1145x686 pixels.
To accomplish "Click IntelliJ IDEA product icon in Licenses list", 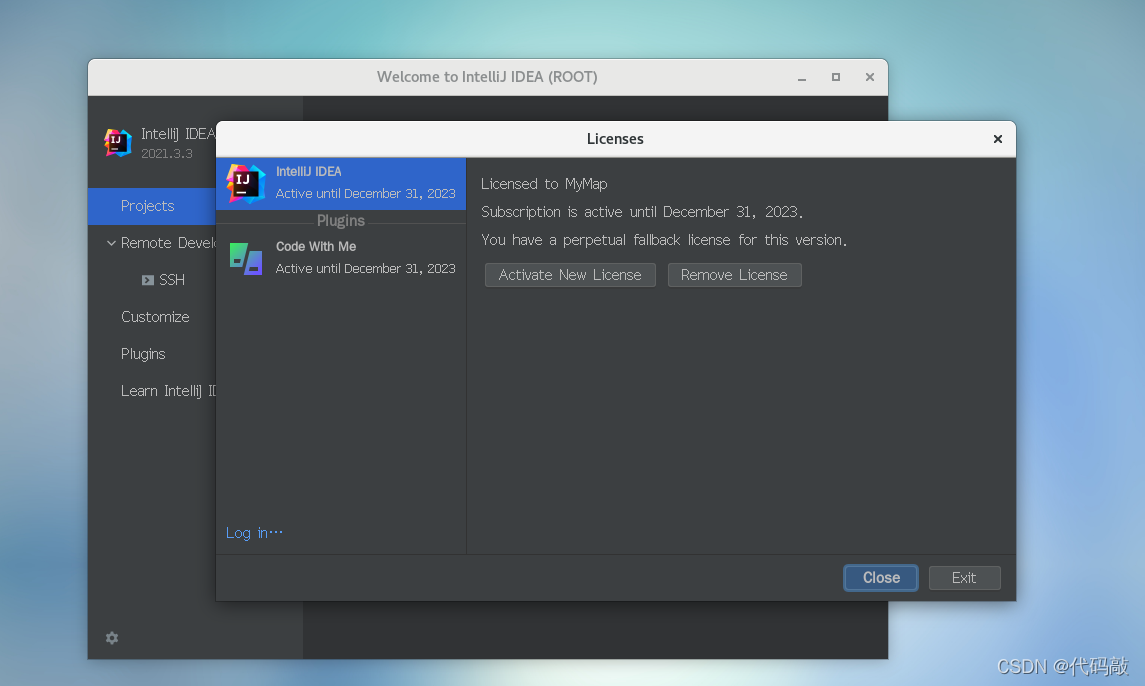I will coord(245,183).
